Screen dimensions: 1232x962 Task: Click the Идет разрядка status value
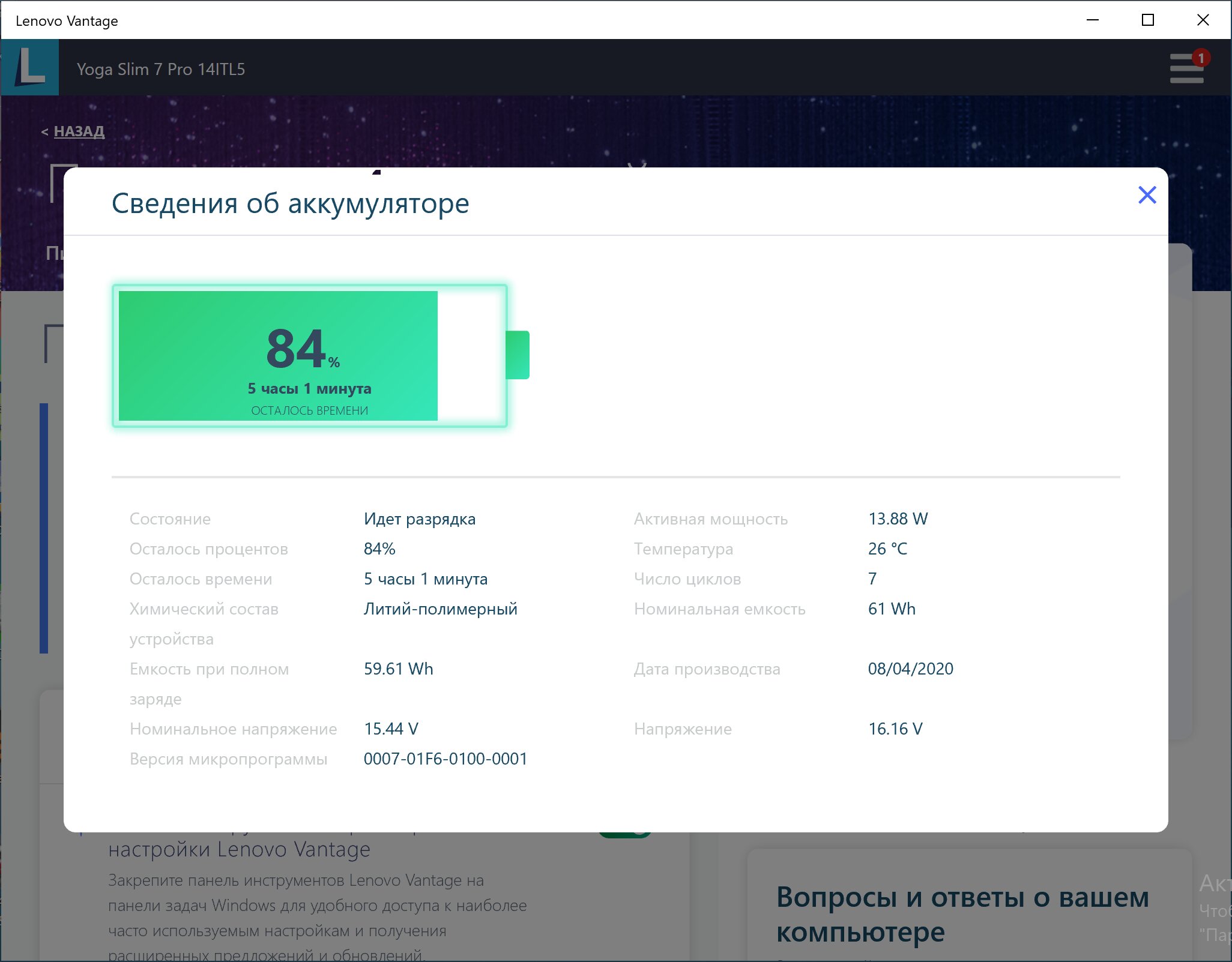419,519
